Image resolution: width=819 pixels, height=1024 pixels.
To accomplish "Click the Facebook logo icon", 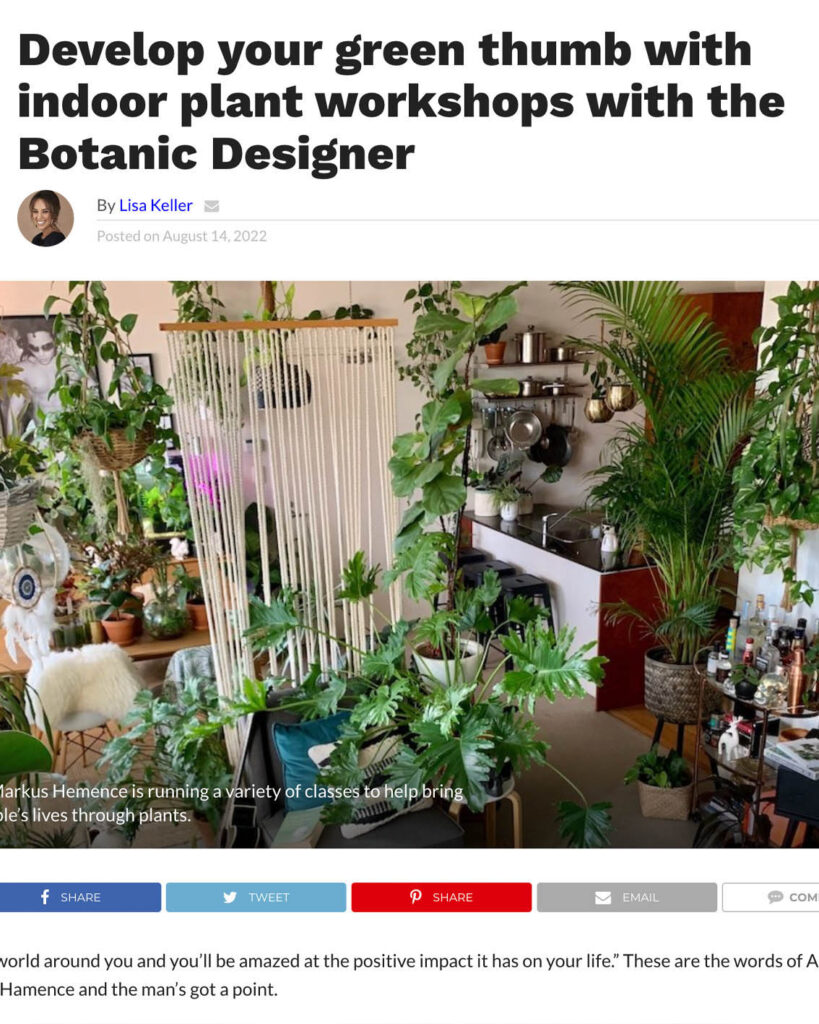I will 45,897.
